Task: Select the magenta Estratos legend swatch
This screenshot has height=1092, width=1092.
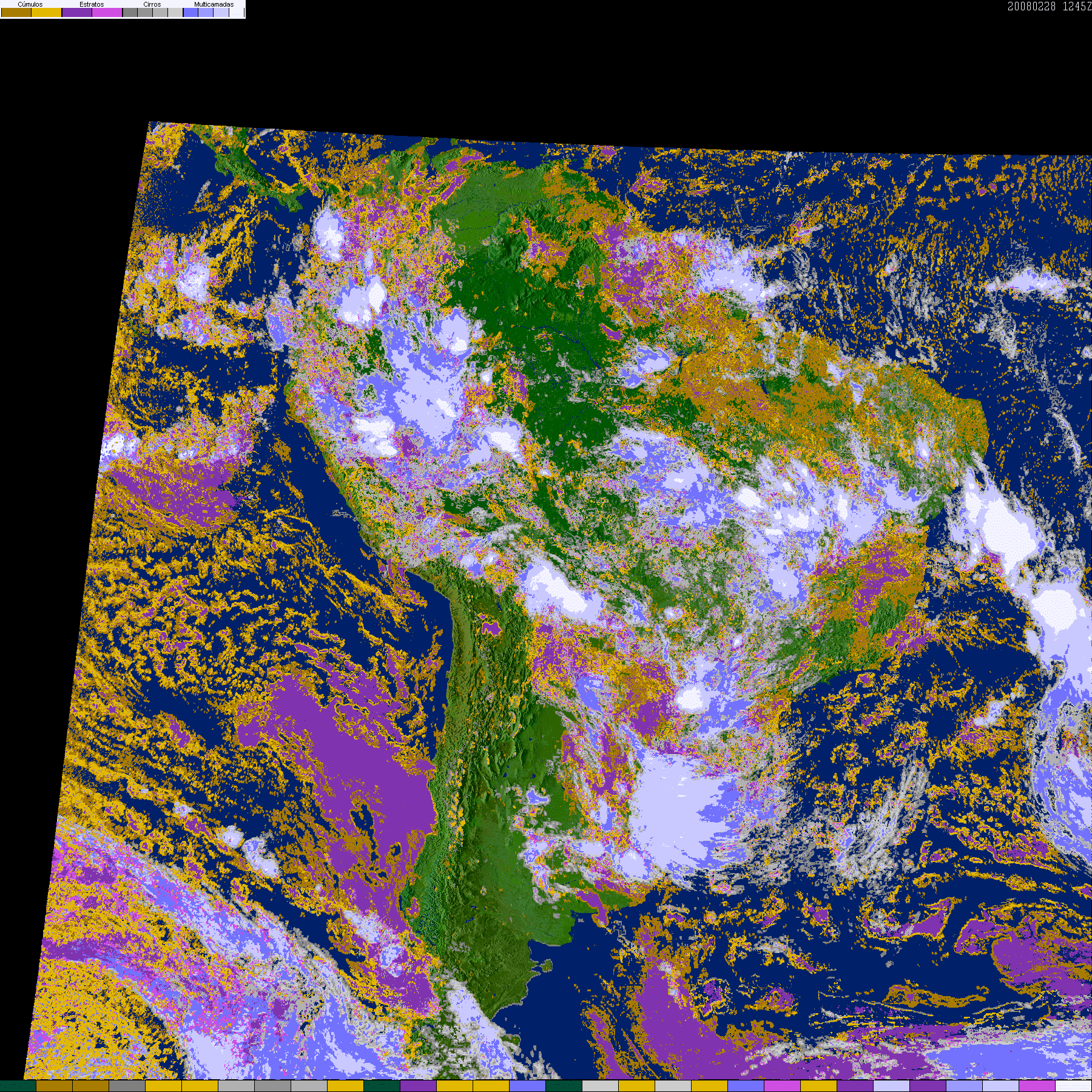Action: tap(107, 12)
